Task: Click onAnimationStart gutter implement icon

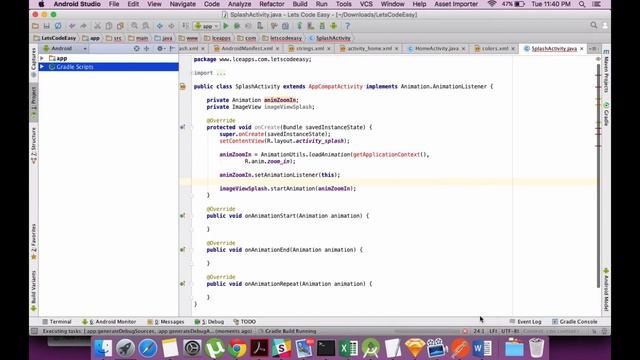Action: [x=182, y=216]
